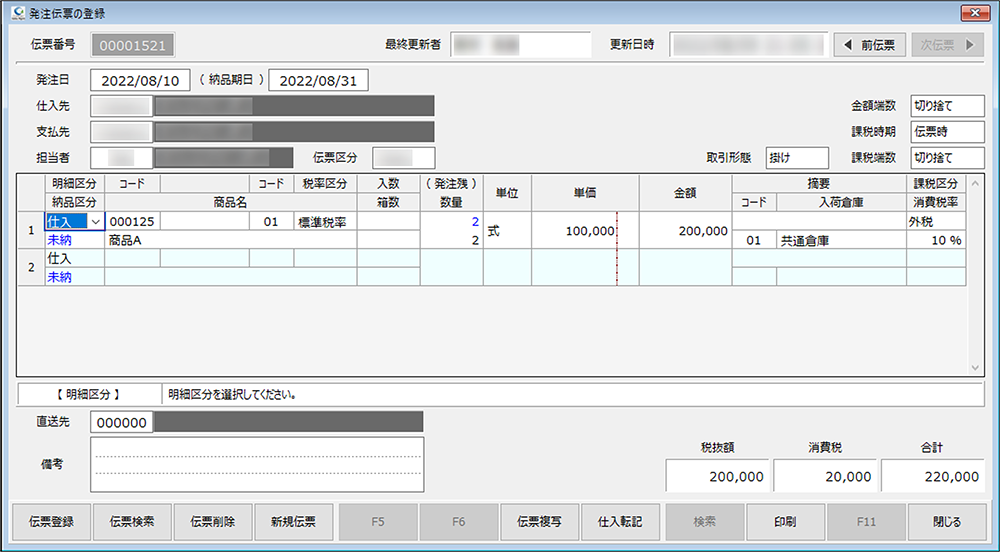
Task: Click the 伝票複写 copy button
Action: 539,521
